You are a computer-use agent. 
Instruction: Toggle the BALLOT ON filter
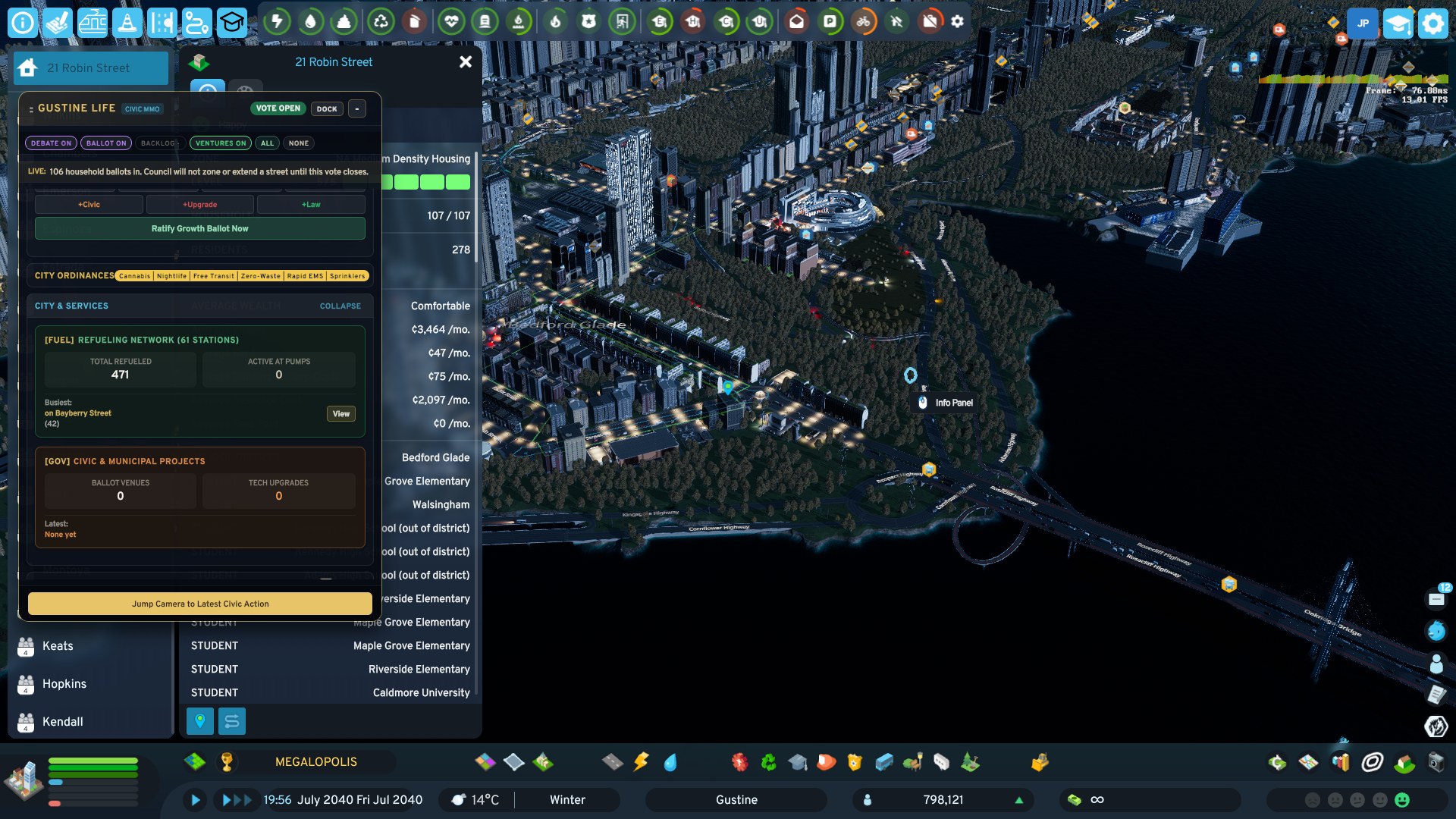coord(106,143)
